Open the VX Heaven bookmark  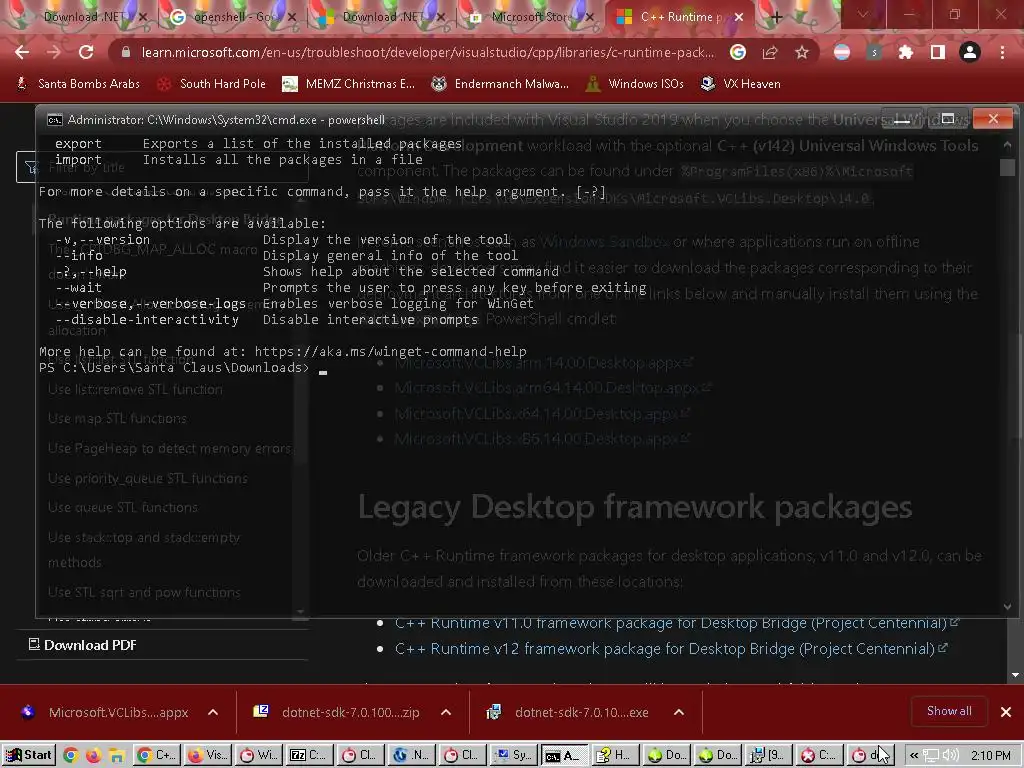click(x=741, y=84)
